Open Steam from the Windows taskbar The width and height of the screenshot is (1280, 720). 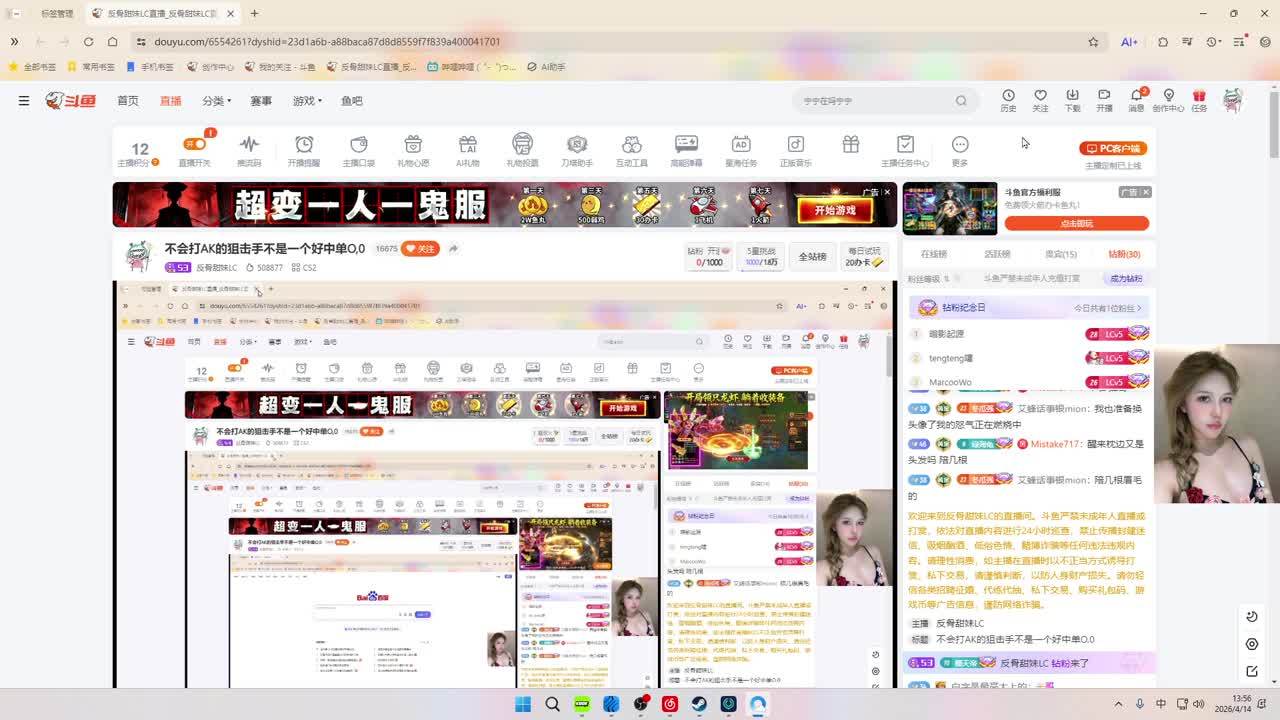tap(699, 705)
